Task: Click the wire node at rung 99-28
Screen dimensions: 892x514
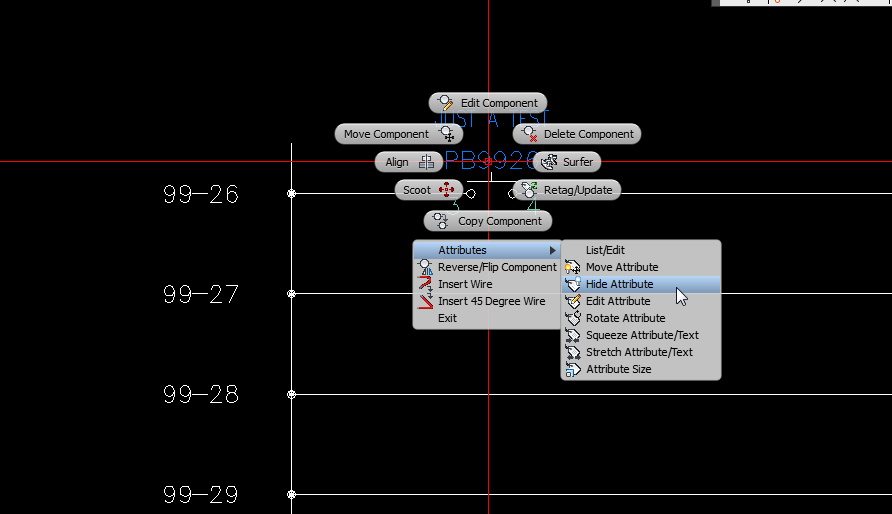Action: pyautogui.click(x=291, y=394)
